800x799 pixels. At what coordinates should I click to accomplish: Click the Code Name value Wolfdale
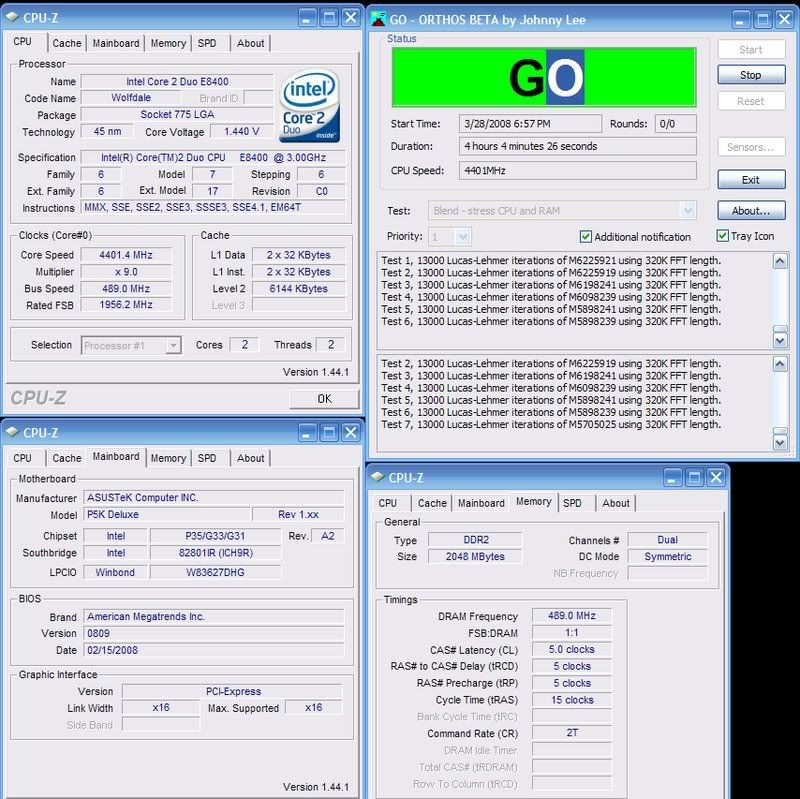pyautogui.click(x=131, y=97)
